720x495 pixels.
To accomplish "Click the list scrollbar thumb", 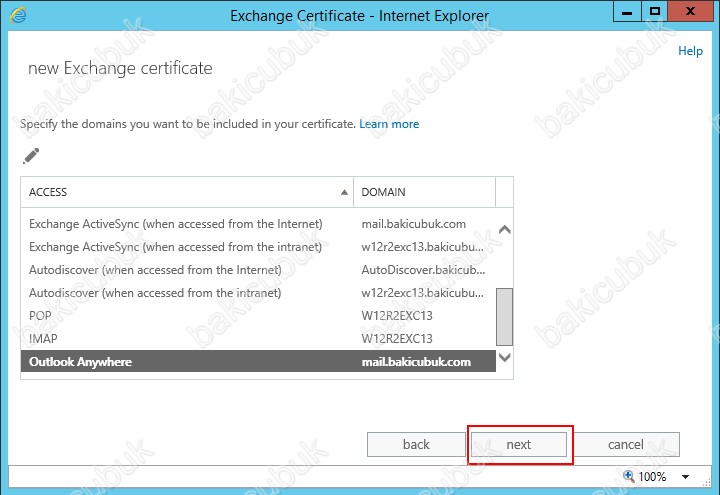I will pyautogui.click(x=505, y=316).
